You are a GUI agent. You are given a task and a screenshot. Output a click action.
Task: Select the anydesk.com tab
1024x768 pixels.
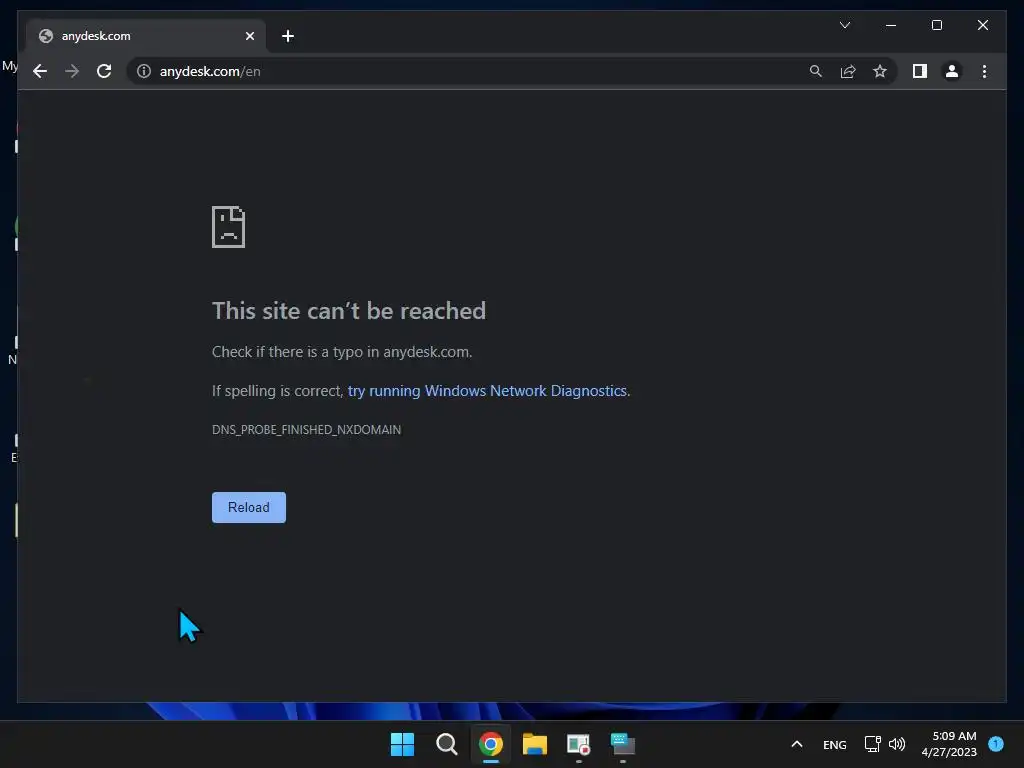(146, 36)
